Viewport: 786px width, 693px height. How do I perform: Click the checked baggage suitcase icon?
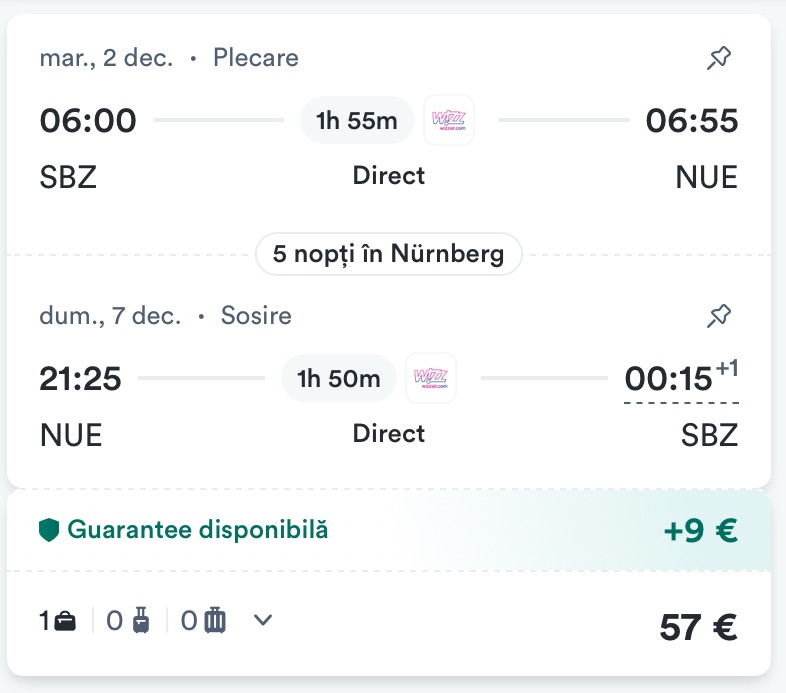pyautogui.click(x=215, y=621)
